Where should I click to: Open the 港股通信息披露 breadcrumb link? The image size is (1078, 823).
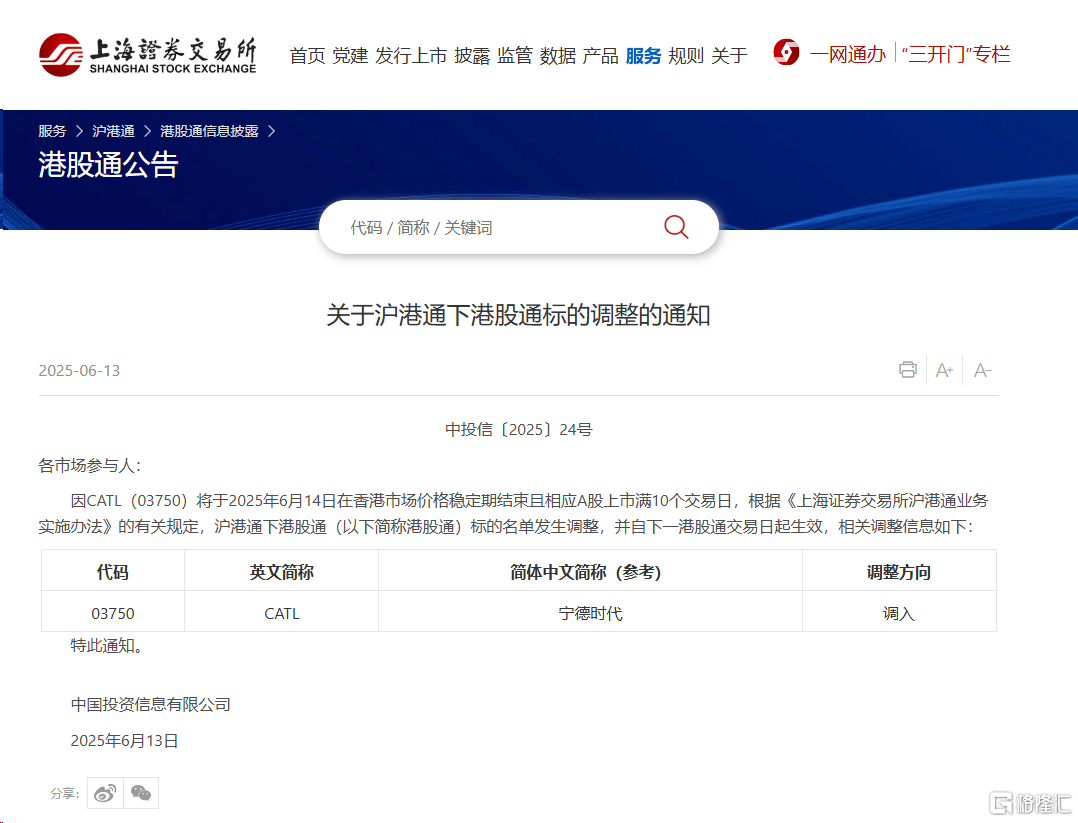click(x=209, y=130)
